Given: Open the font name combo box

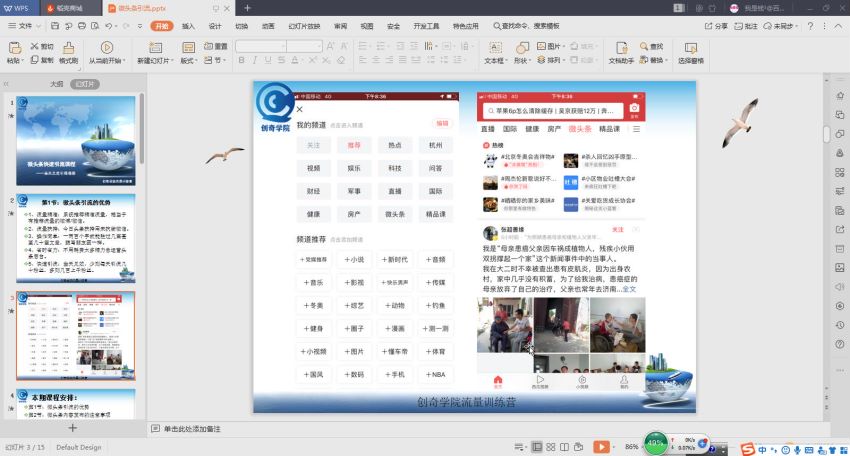Looking at the screenshot, I should click(261, 46).
